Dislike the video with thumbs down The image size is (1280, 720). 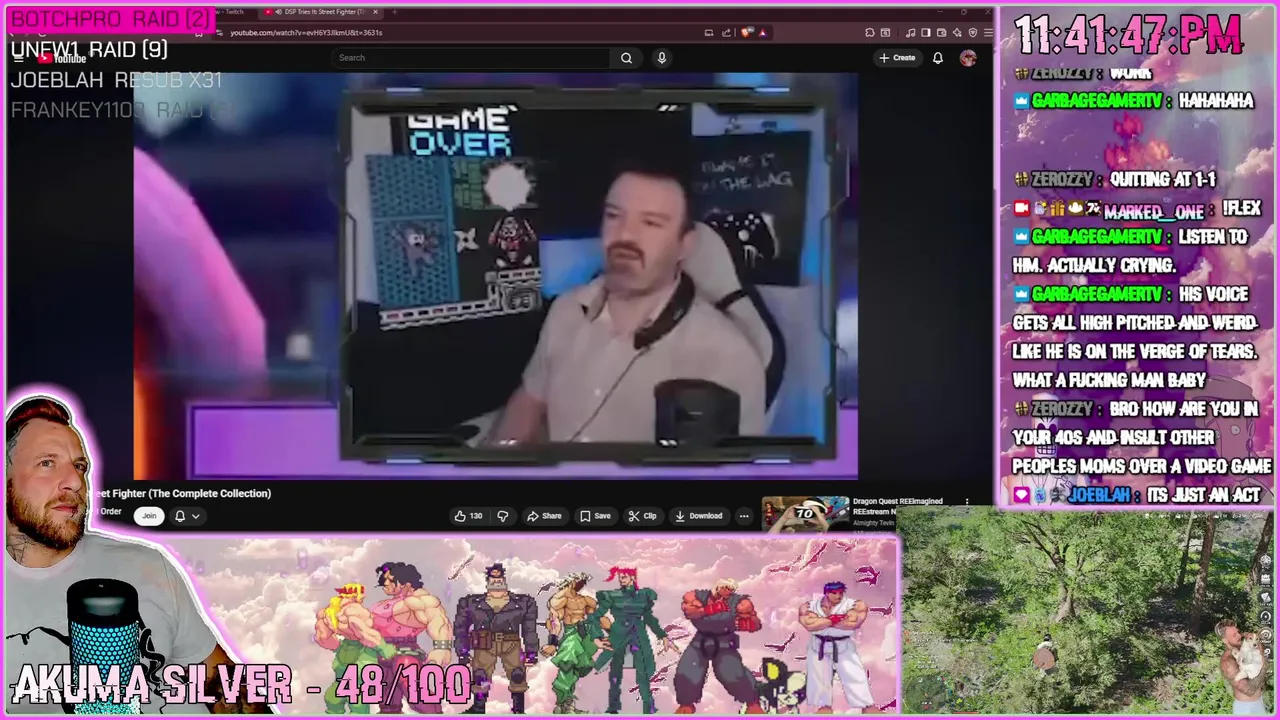[503, 516]
